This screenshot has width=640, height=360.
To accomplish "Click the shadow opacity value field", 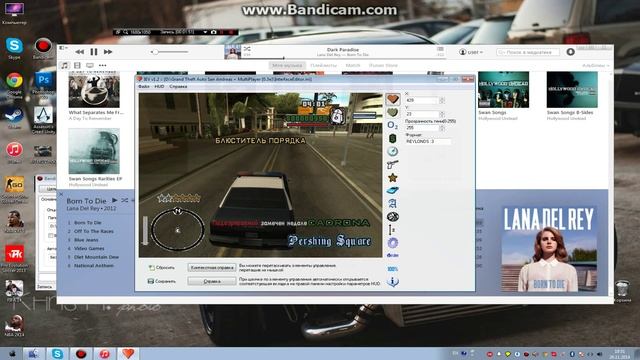I will point(421,128).
